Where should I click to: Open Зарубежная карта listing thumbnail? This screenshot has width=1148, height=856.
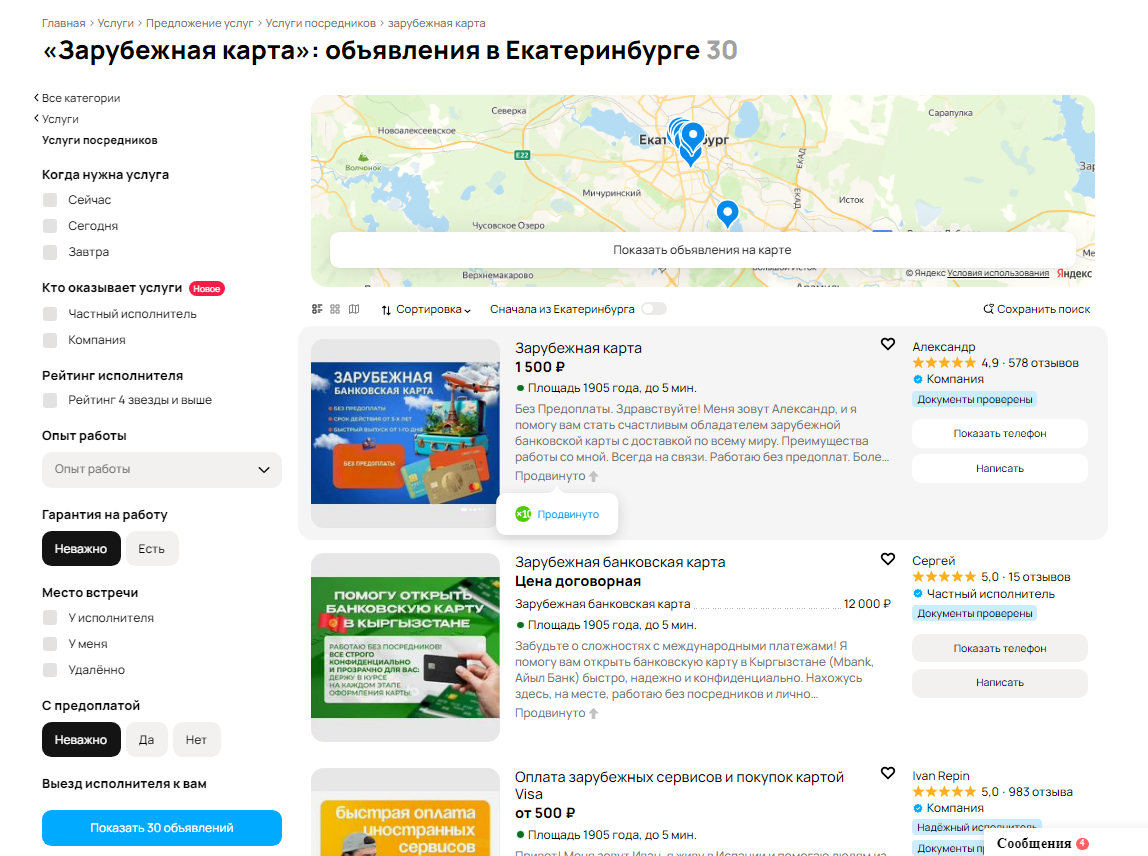coord(406,433)
